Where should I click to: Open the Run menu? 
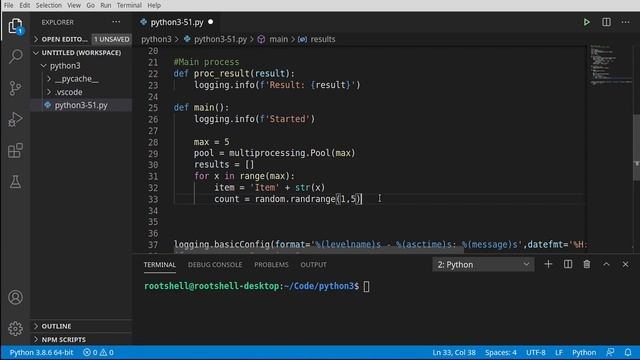click(106, 5)
